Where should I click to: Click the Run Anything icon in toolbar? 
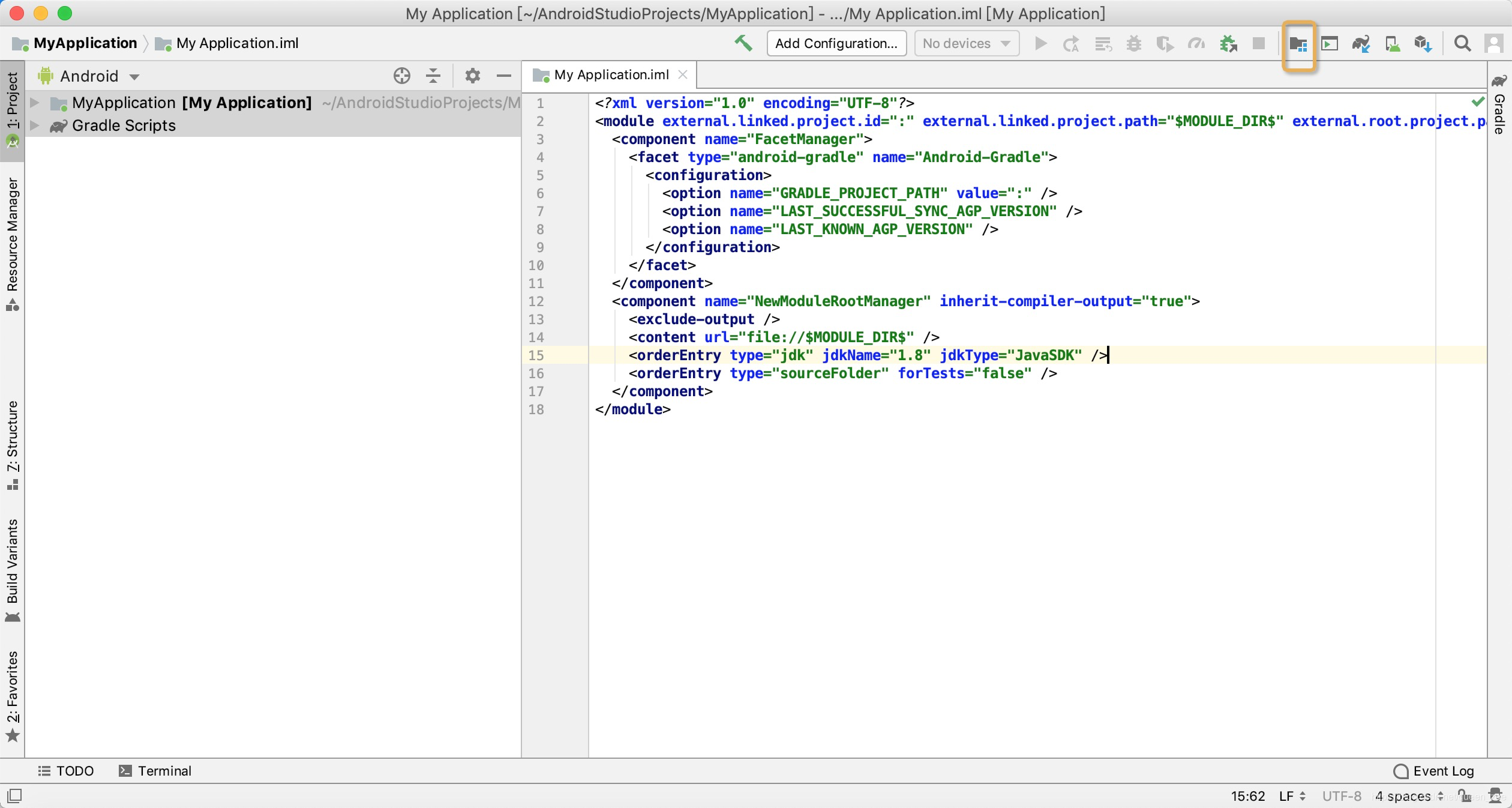coord(1330,44)
